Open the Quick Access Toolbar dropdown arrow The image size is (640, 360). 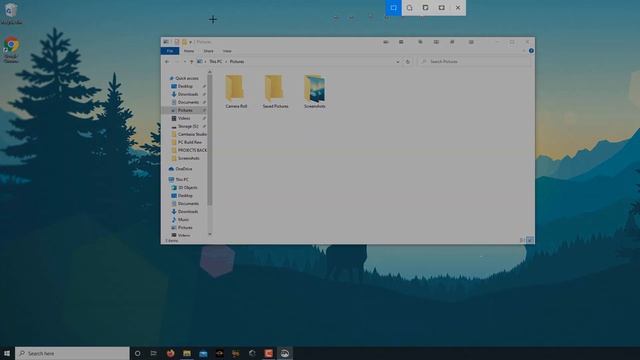[x=190, y=42]
